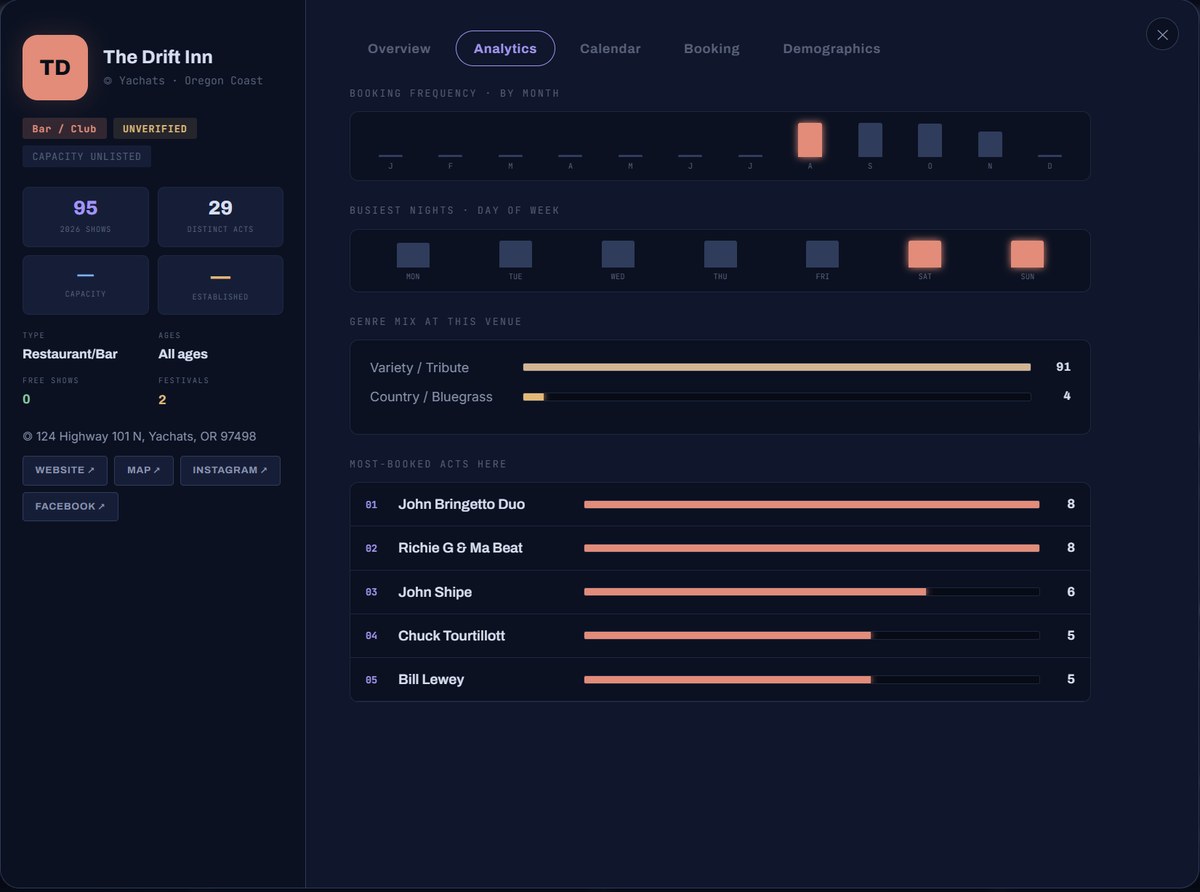Screen dimensions: 1200x892
Task: Close the venue detail dialog
Action: (1162, 34)
